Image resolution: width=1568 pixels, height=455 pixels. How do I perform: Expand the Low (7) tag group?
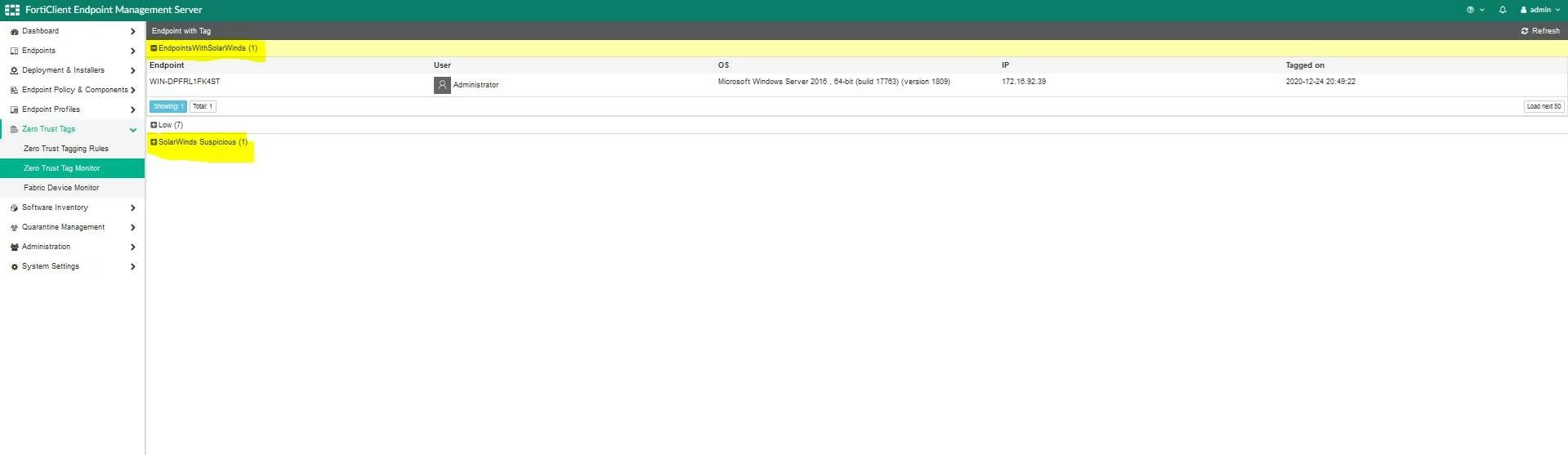coord(154,125)
